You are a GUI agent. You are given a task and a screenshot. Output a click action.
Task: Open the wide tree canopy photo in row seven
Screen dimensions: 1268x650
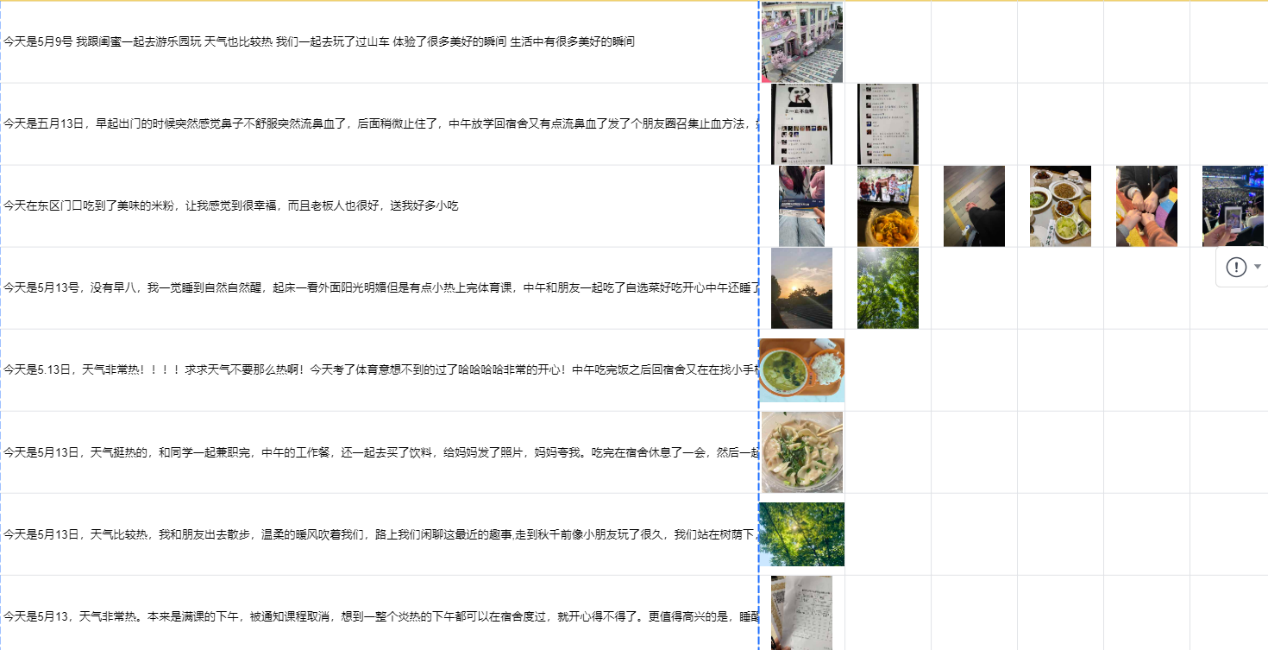(x=801, y=534)
